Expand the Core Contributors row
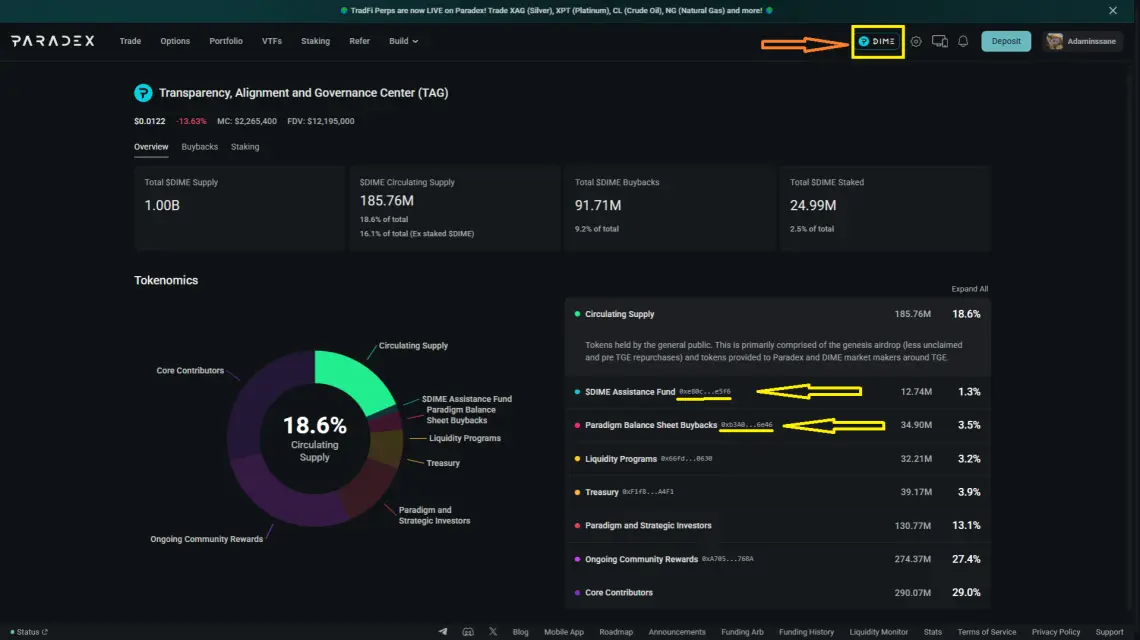The image size is (1140, 640). point(778,593)
